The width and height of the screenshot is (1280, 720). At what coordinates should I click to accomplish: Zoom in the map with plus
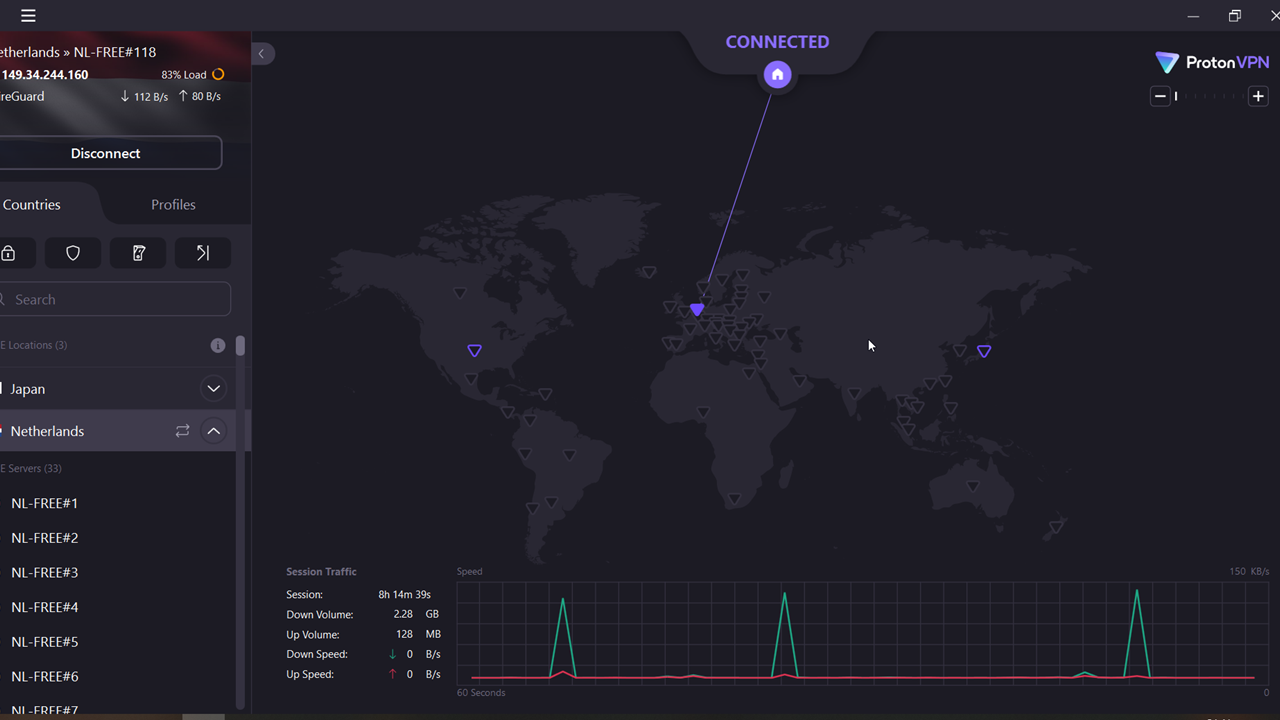(x=1258, y=97)
